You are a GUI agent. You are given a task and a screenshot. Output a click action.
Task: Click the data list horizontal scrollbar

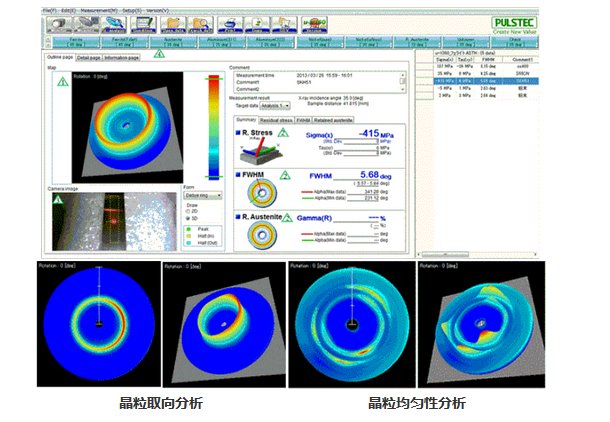click(x=478, y=254)
